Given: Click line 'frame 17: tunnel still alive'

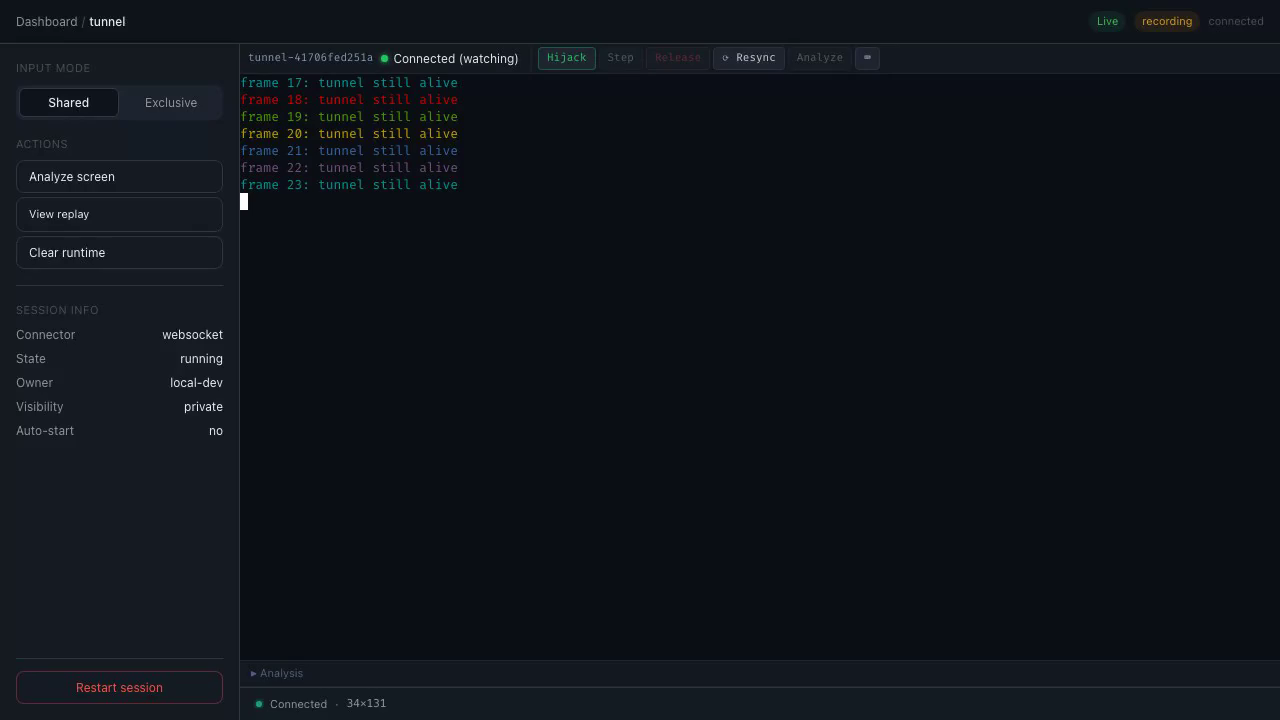Looking at the screenshot, I should click(349, 83).
